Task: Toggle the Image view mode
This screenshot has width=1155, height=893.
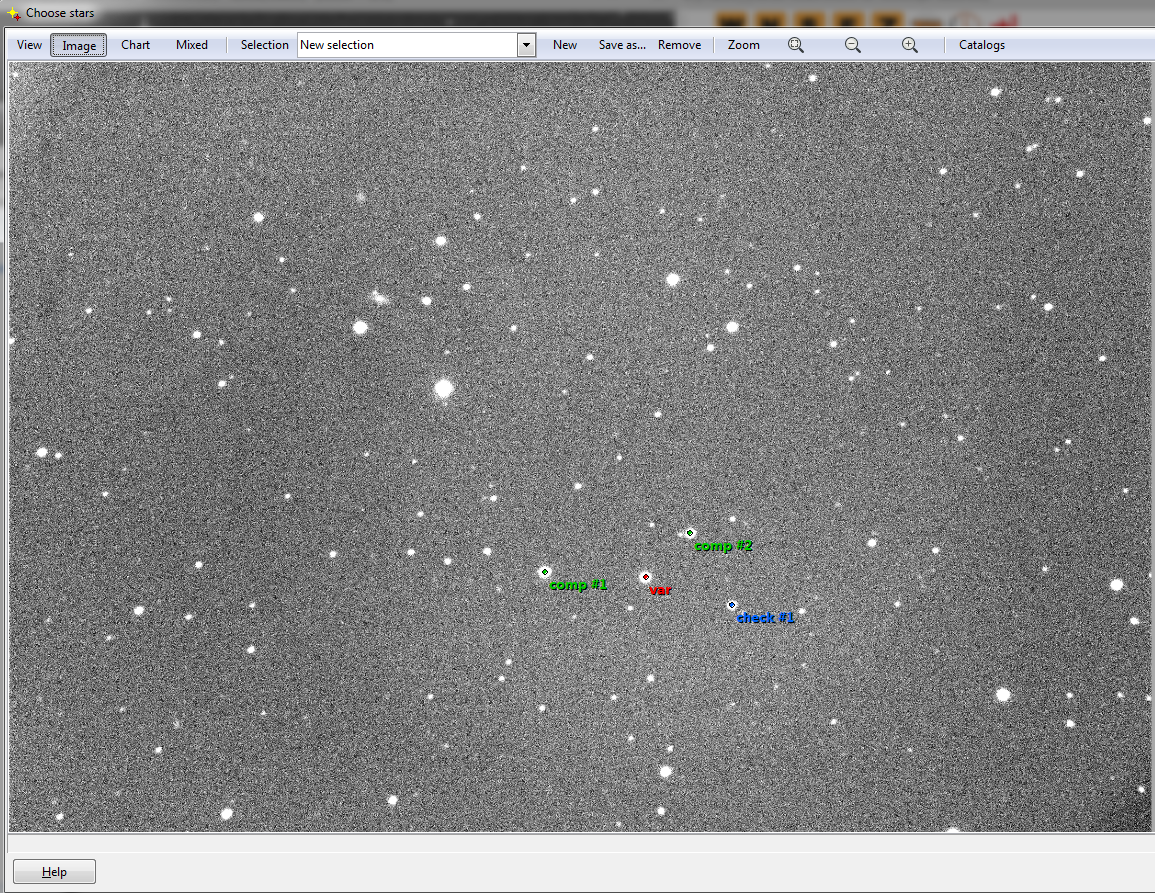Action: pyautogui.click(x=79, y=45)
